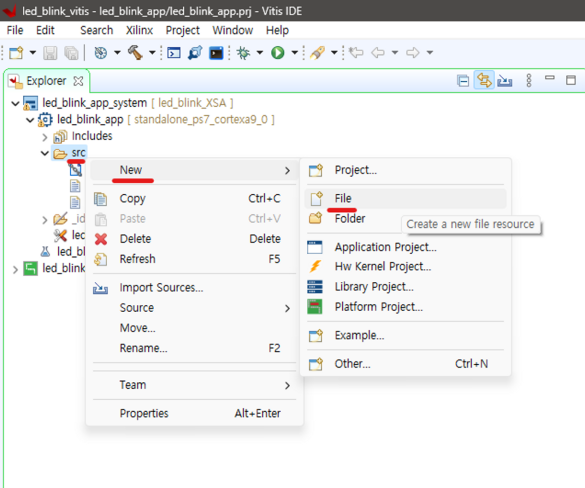Choose Rename... in the context menu

(x=194, y=348)
